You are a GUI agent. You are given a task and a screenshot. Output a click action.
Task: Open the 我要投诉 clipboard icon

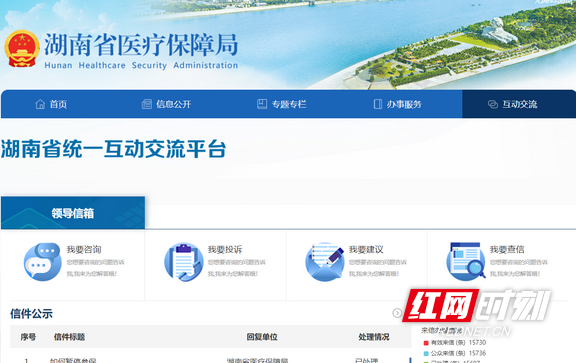tap(184, 262)
